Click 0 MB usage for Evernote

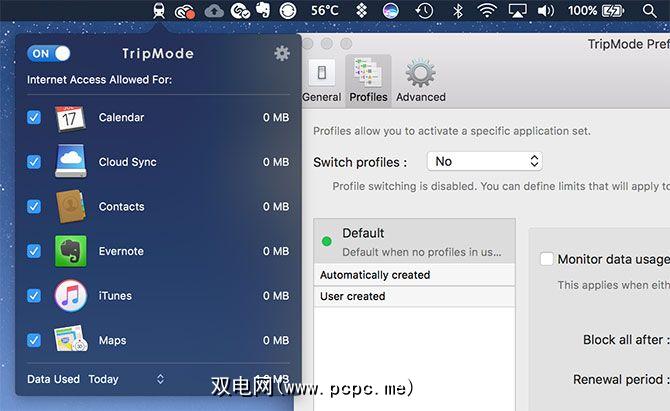276,251
